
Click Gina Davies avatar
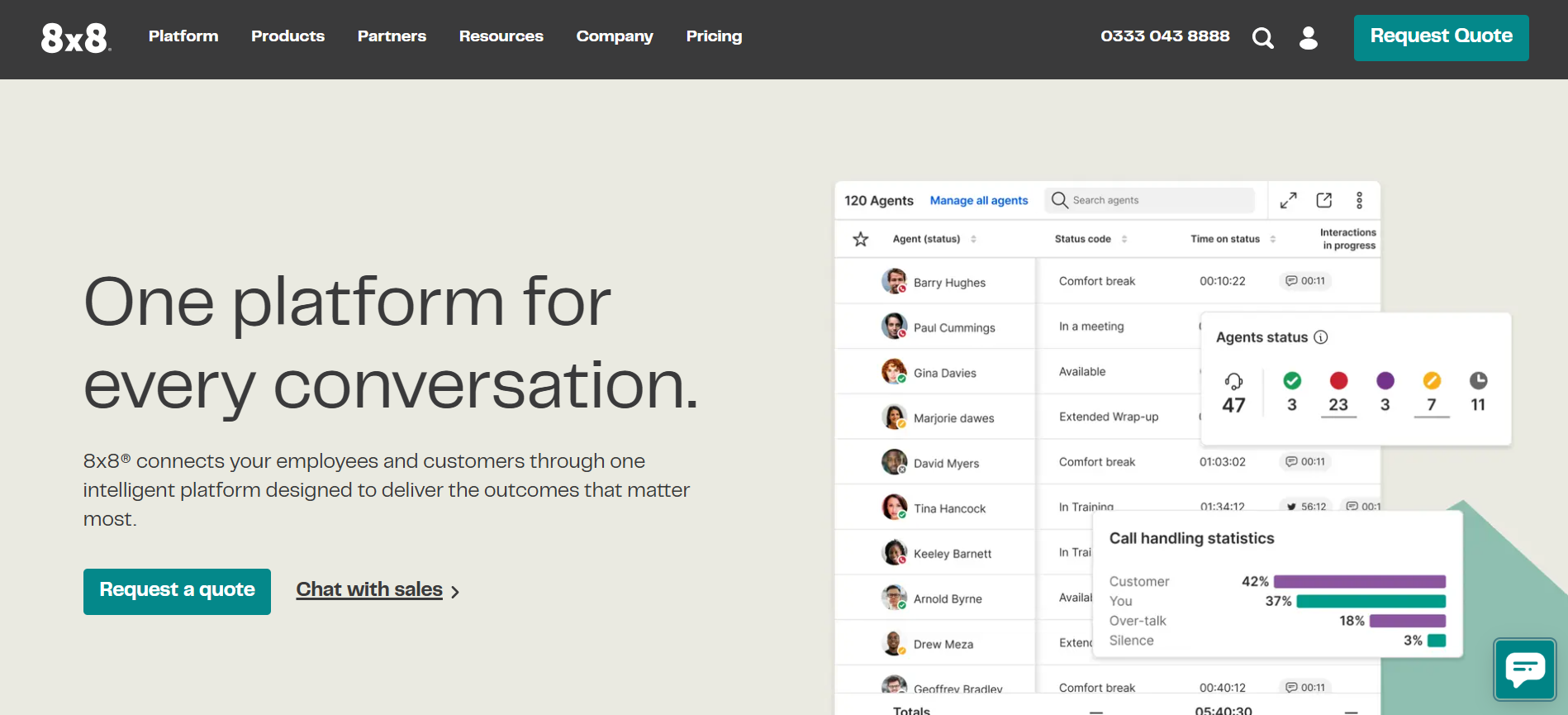(x=894, y=372)
